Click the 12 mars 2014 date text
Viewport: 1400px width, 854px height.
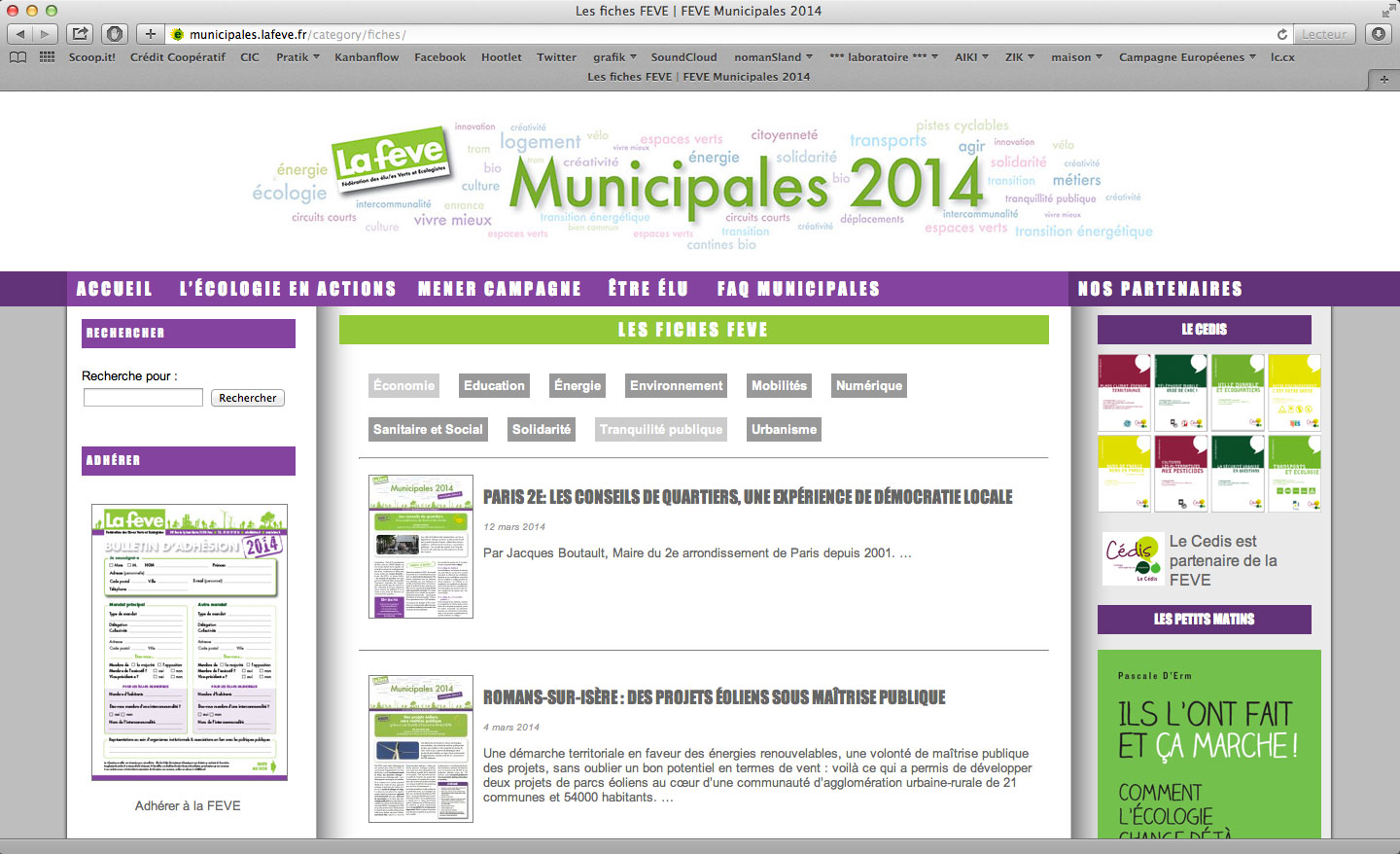(514, 527)
